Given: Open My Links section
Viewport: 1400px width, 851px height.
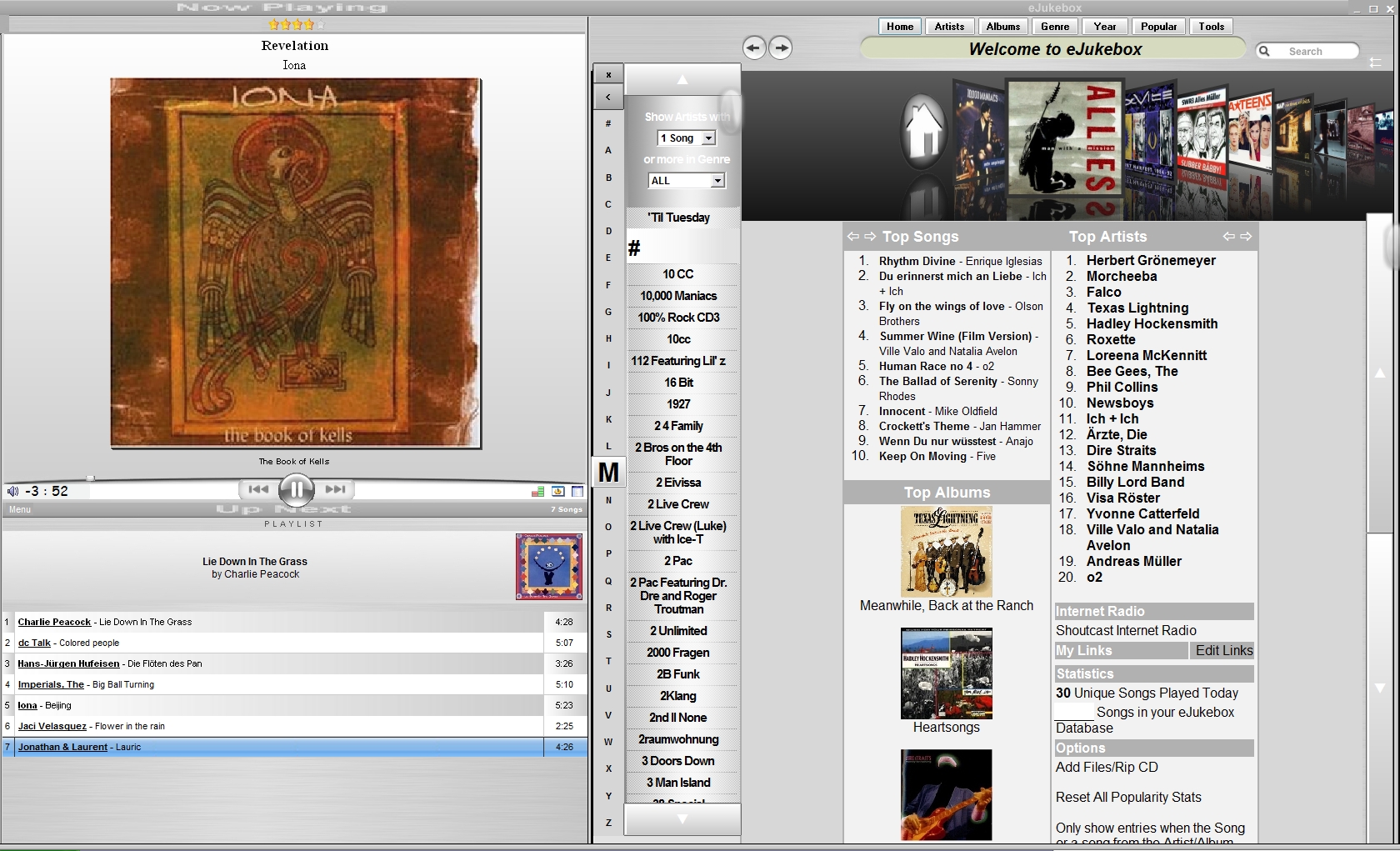Looking at the screenshot, I should pos(1121,650).
